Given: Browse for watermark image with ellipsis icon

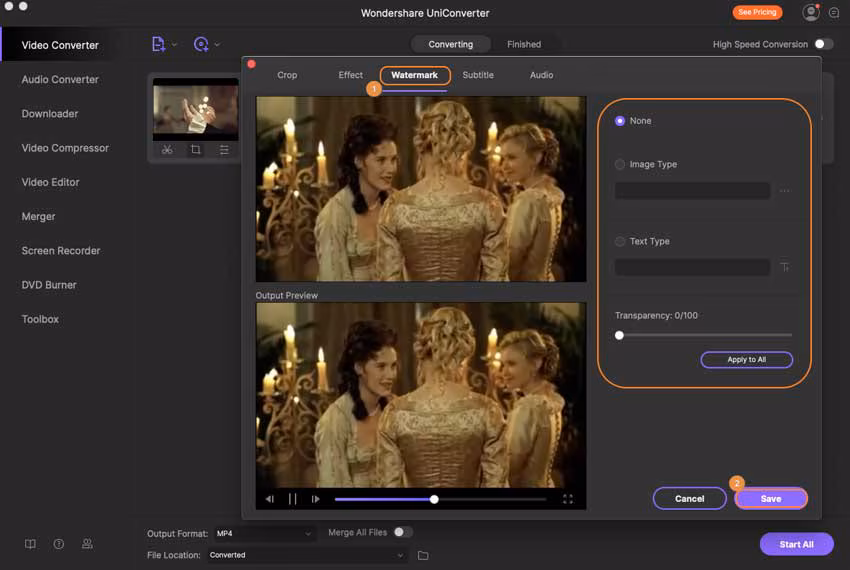Looking at the screenshot, I should tap(785, 190).
